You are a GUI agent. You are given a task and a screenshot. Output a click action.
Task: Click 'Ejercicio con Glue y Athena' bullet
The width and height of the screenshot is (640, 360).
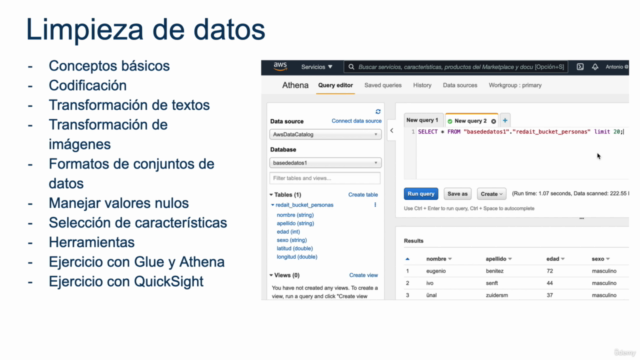pyautogui.click(x=137, y=262)
